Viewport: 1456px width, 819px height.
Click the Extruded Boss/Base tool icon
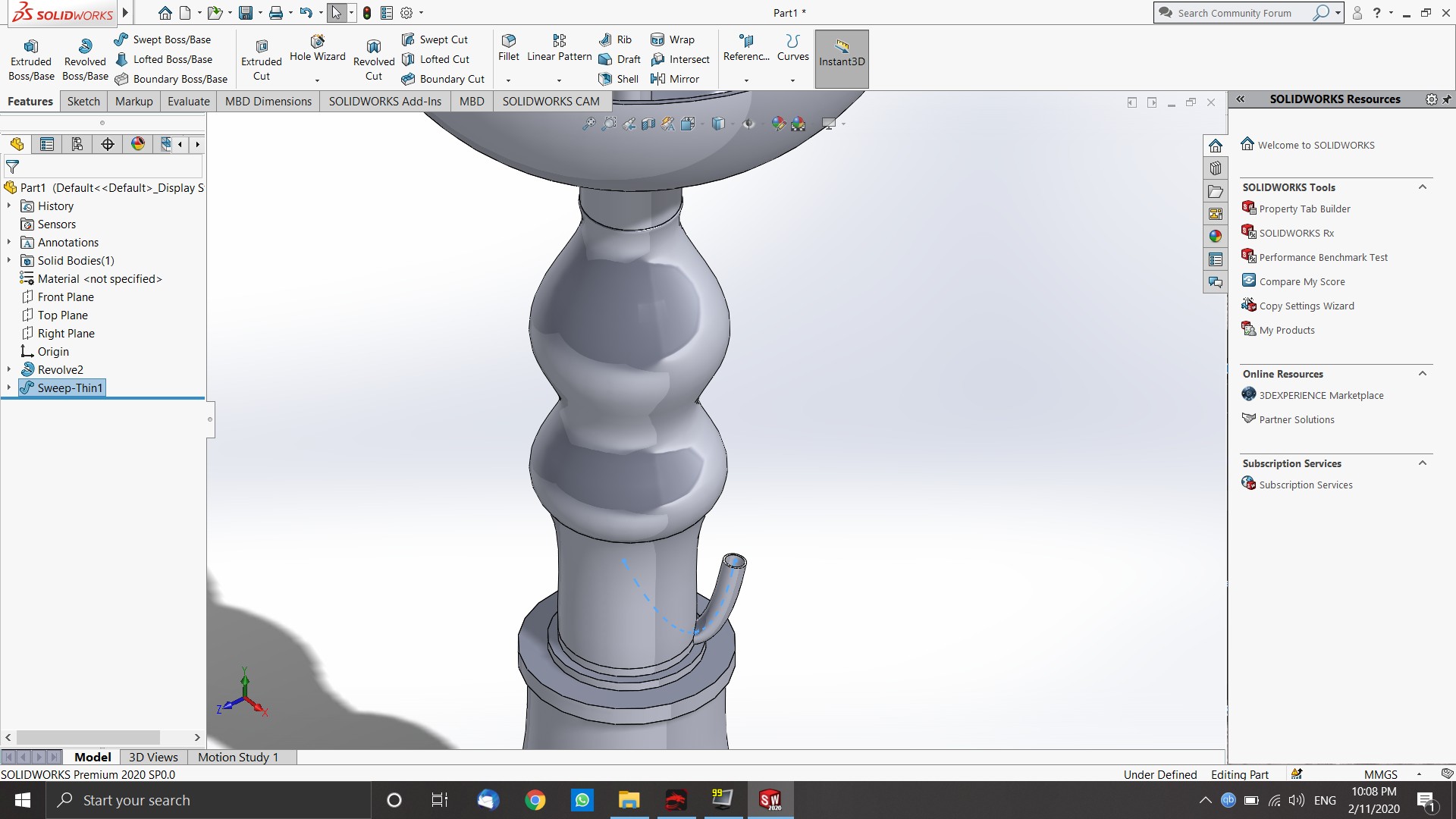(31, 47)
